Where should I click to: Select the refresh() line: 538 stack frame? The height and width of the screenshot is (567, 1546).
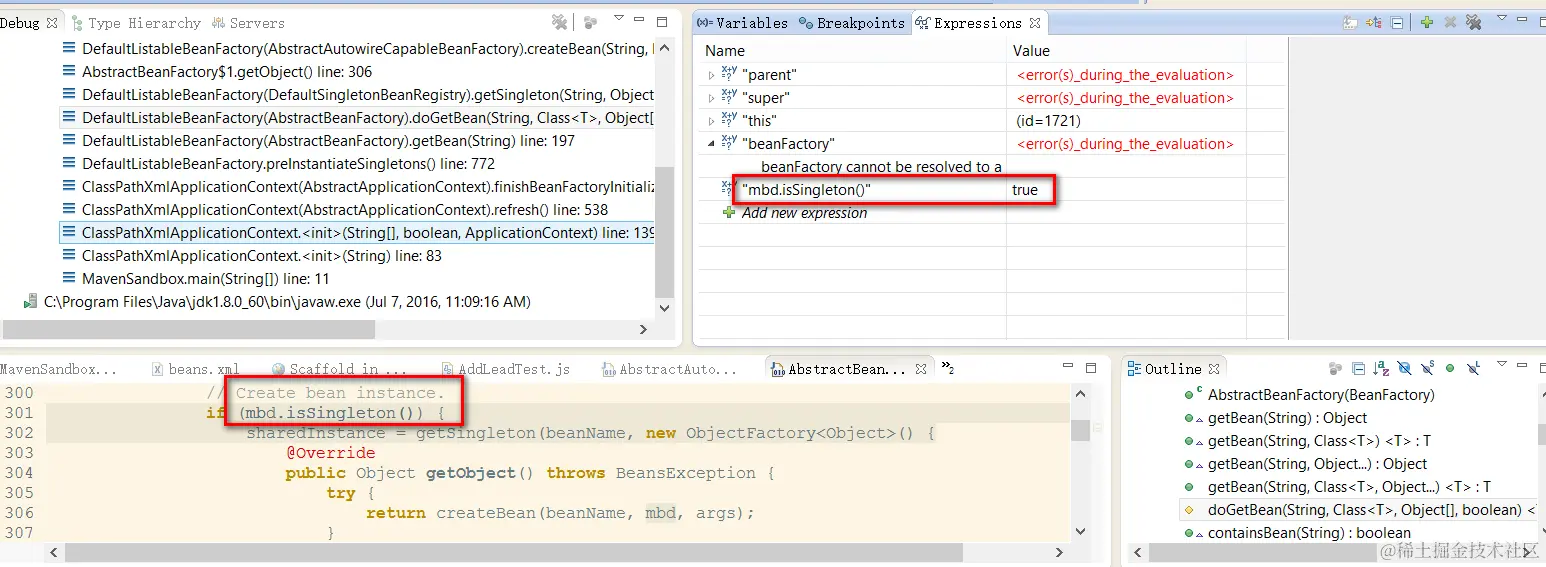click(345, 210)
